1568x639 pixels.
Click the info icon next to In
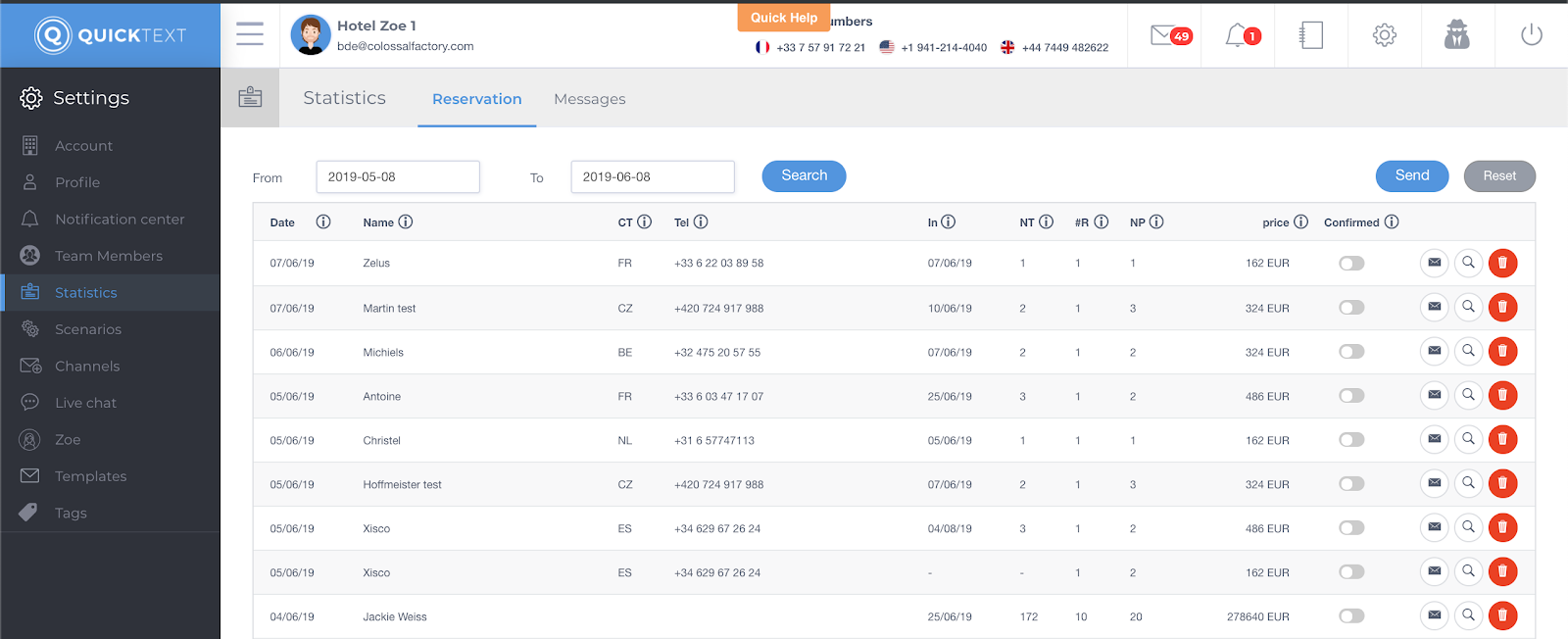(x=949, y=222)
